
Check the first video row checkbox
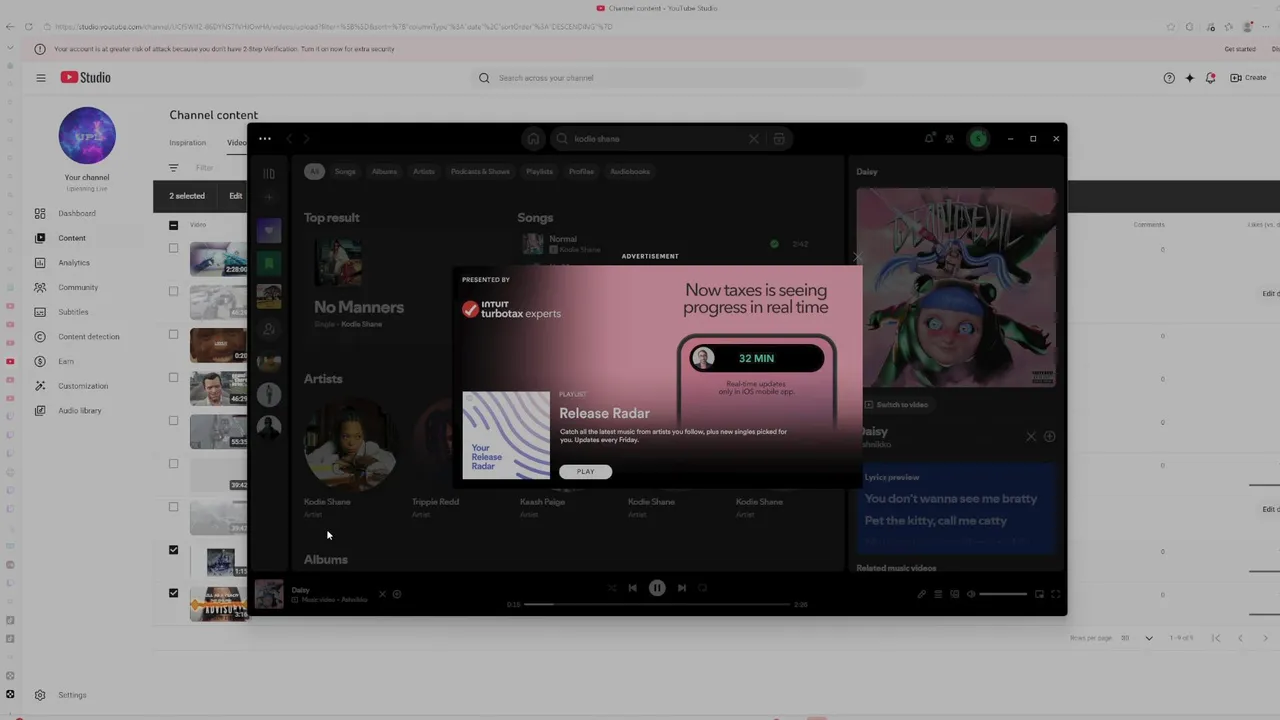click(174, 248)
